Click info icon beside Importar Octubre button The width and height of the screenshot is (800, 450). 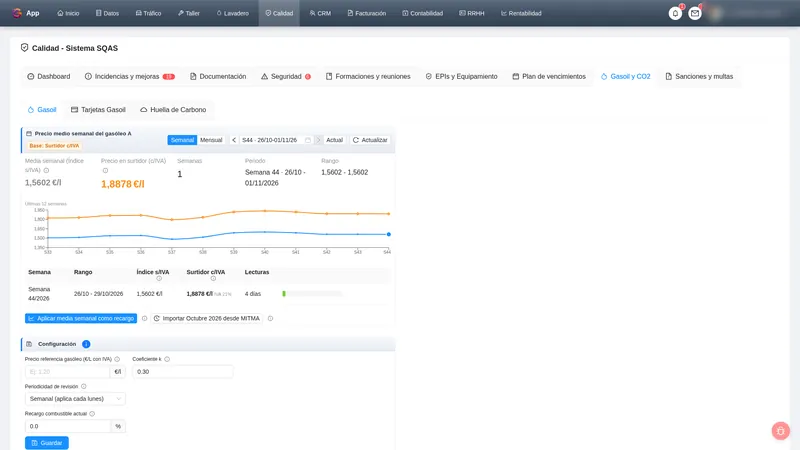[x=270, y=318]
